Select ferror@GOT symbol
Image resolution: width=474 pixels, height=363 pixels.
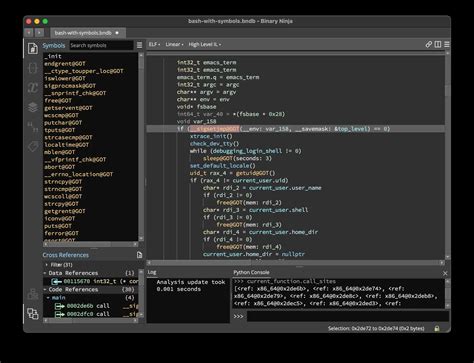61,233
